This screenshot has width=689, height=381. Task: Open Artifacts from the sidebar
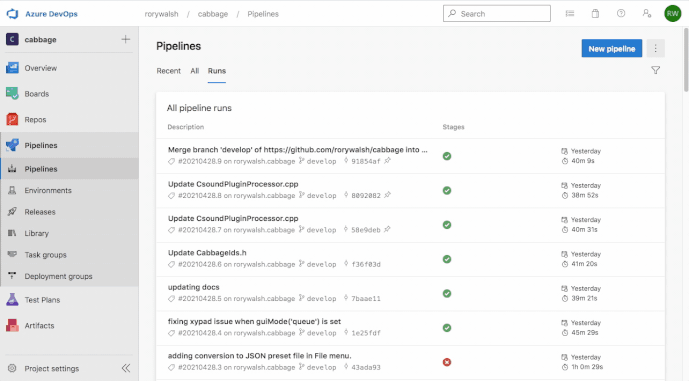(69, 326)
